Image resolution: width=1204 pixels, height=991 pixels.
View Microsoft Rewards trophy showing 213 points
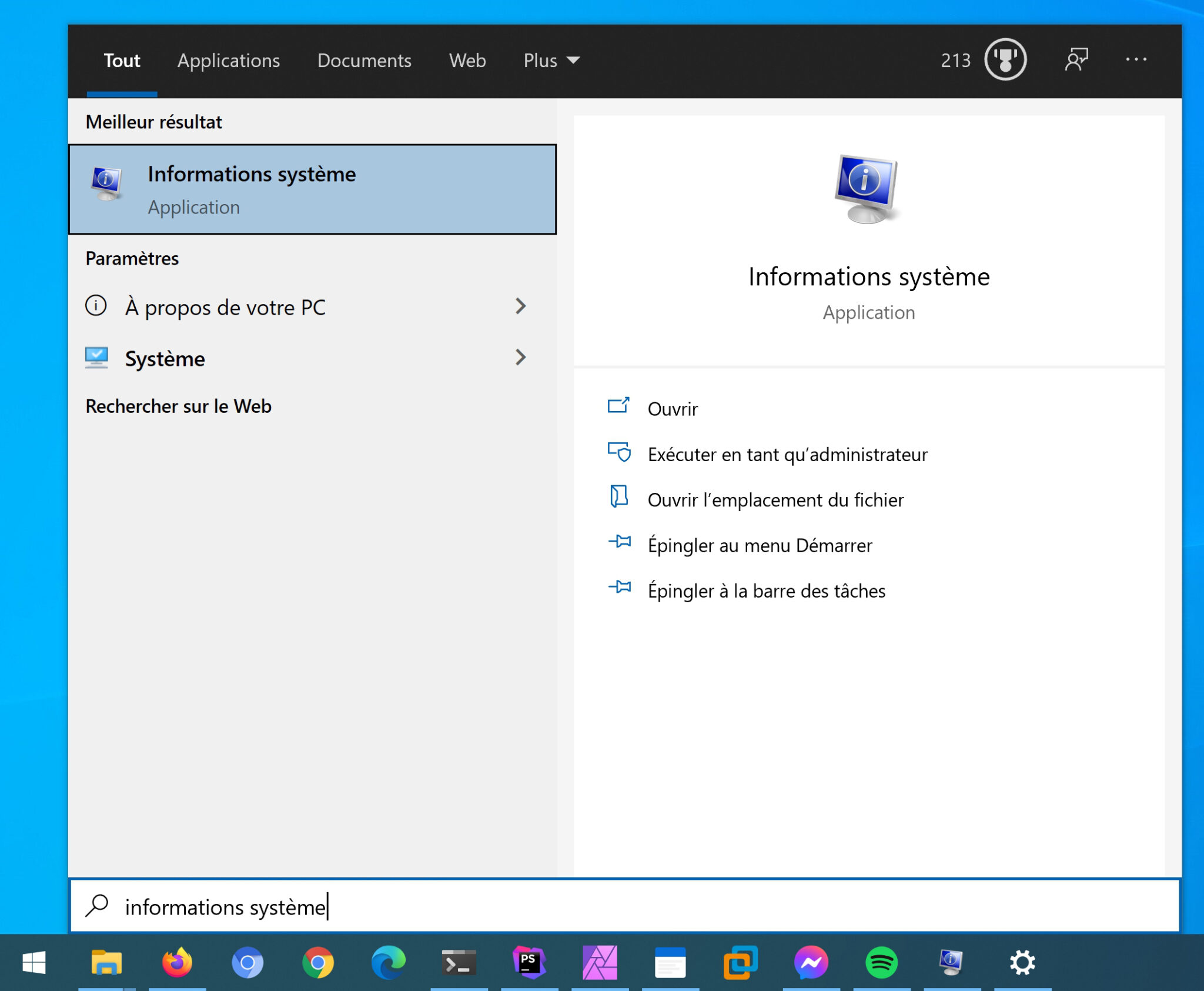(1005, 59)
